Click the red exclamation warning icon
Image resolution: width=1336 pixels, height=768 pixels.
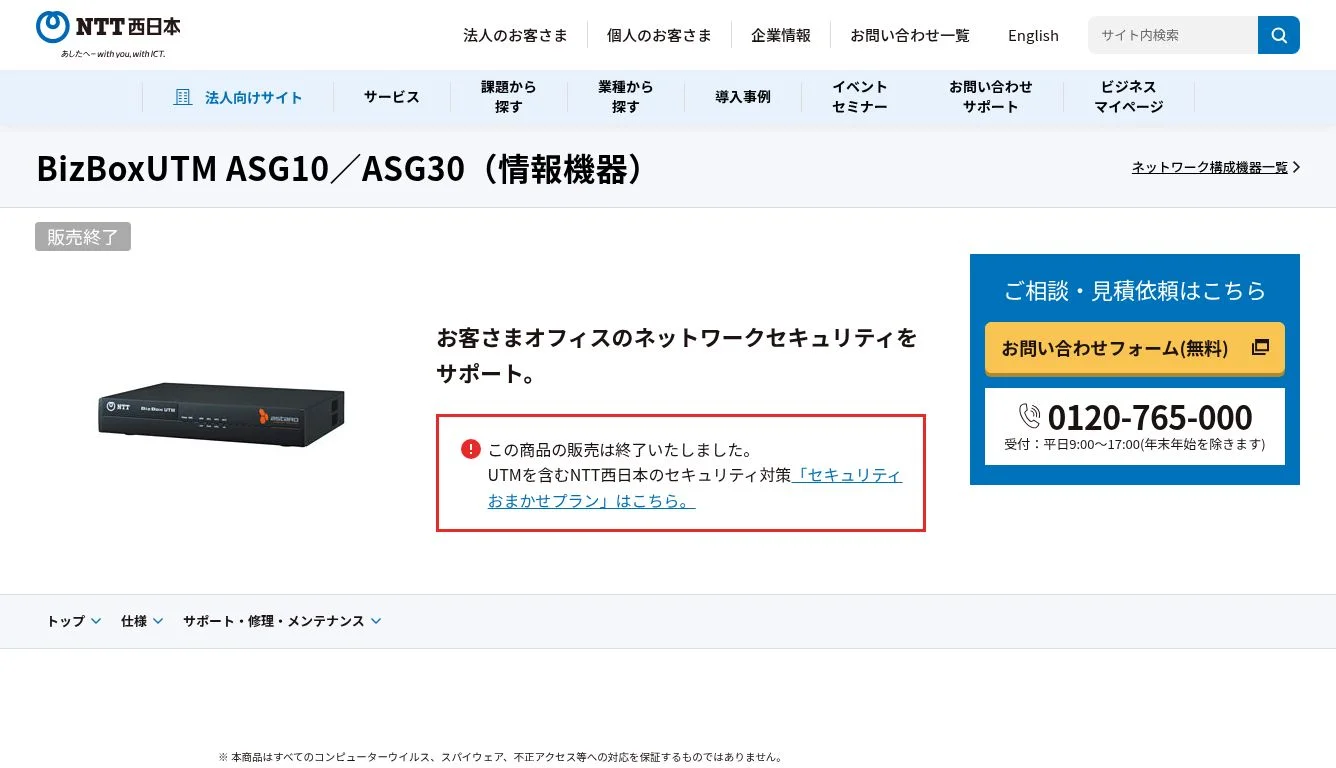tap(471, 449)
